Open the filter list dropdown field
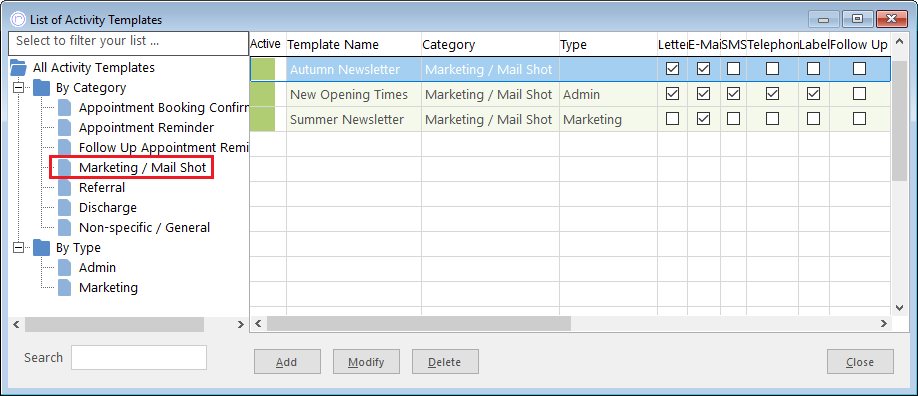Image resolution: width=918 pixels, height=396 pixels. pyautogui.click(x=129, y=42)
